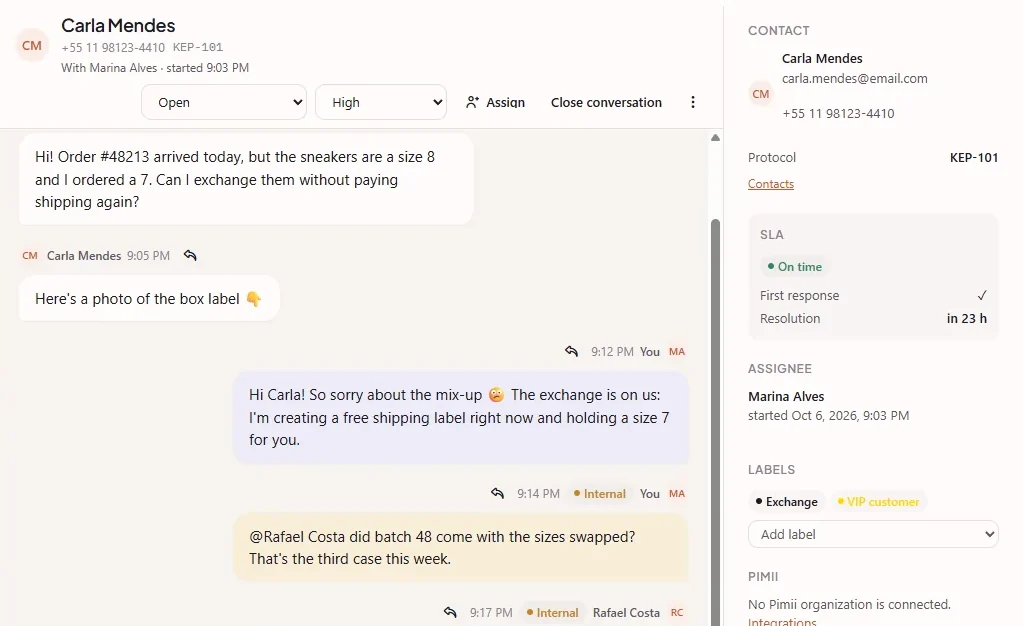Click the RC avatar beside Rafael Costa
1023x626 pixels.
[677, 613]
